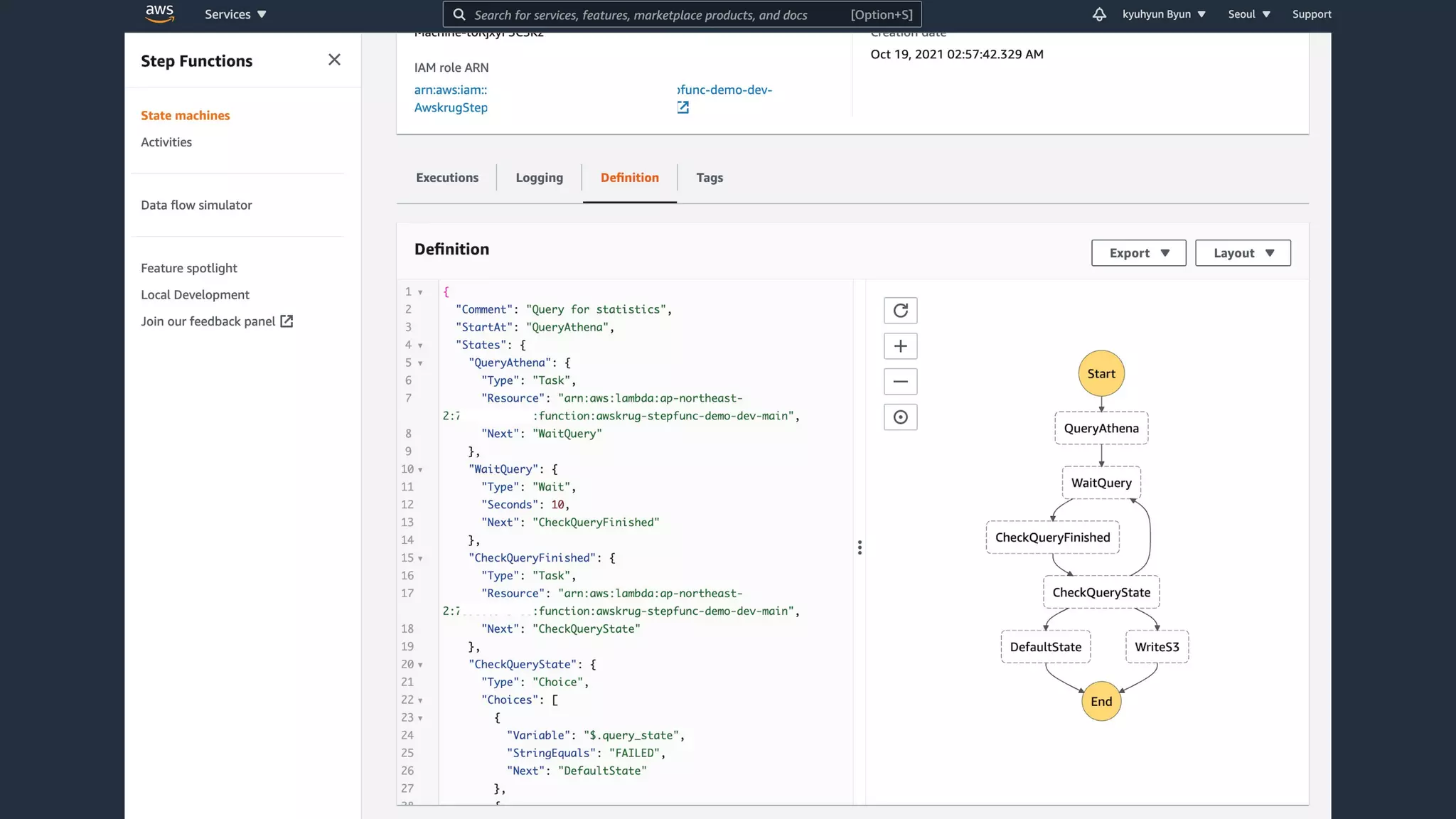The image size is (1456, 819).
Task: Zoom in the workflow graph
Action: click(900, 346)
